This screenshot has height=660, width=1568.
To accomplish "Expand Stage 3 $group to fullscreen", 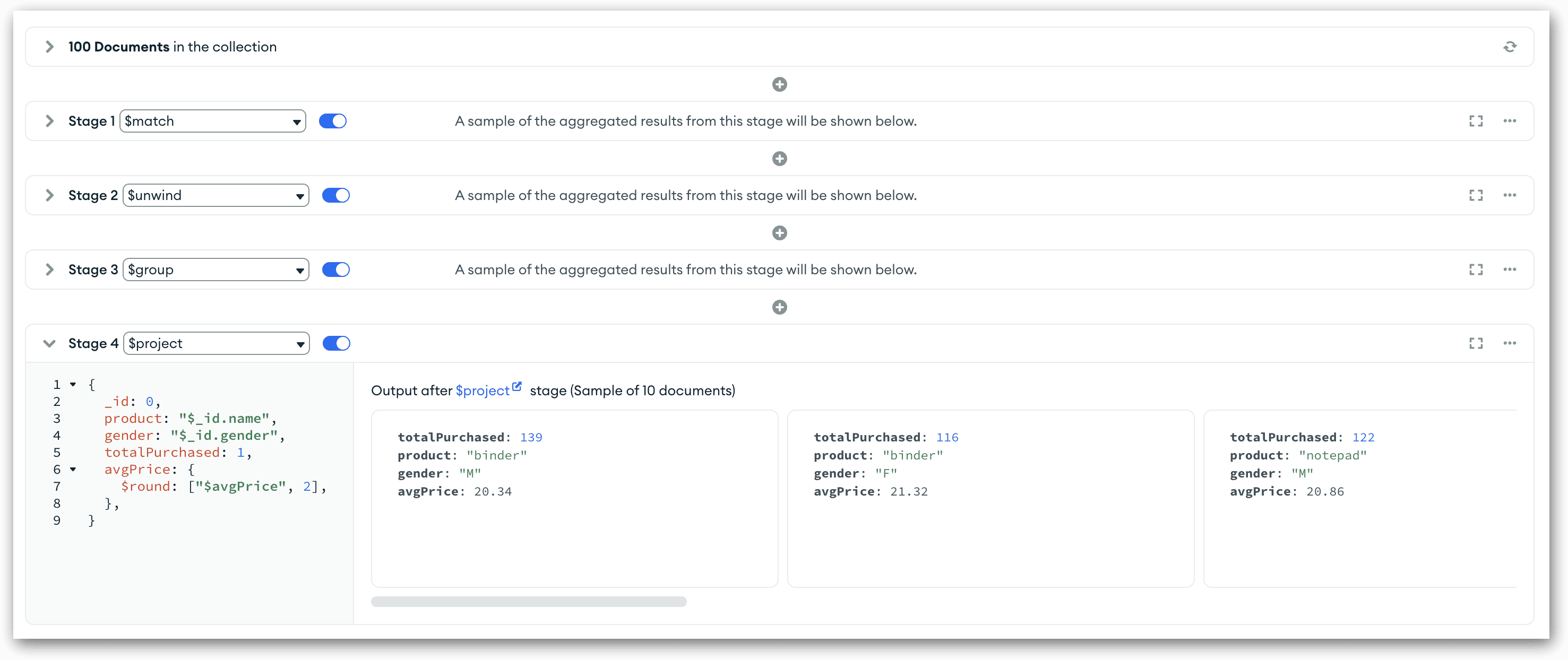I will (1476, 270).
